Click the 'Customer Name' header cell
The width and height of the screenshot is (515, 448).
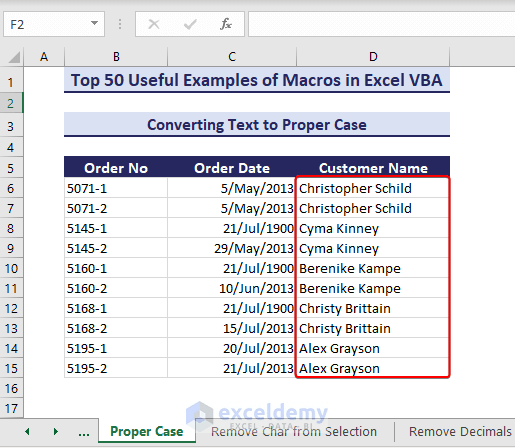[x=373, y=168]
